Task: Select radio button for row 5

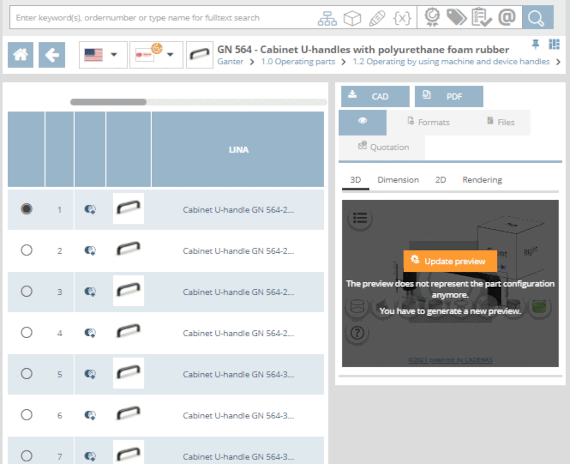Action: [27, 373]
